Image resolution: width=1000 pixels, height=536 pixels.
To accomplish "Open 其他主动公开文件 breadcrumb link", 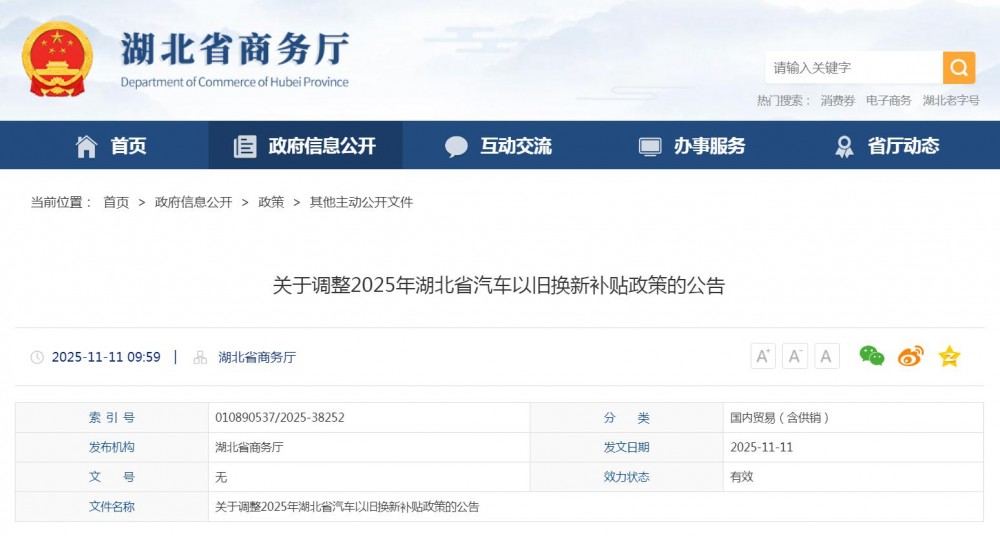I will (x=361, y=202).
